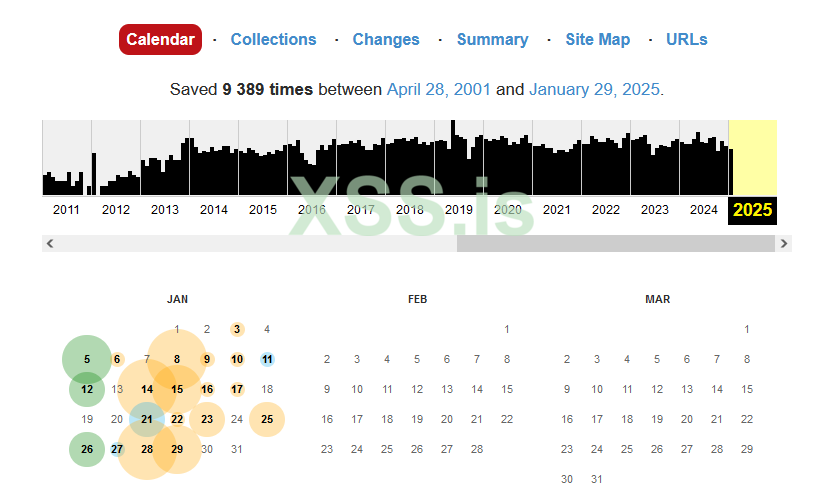Open the January 5 snapshot bubble
823x499 pixels.
coord(87,360)
